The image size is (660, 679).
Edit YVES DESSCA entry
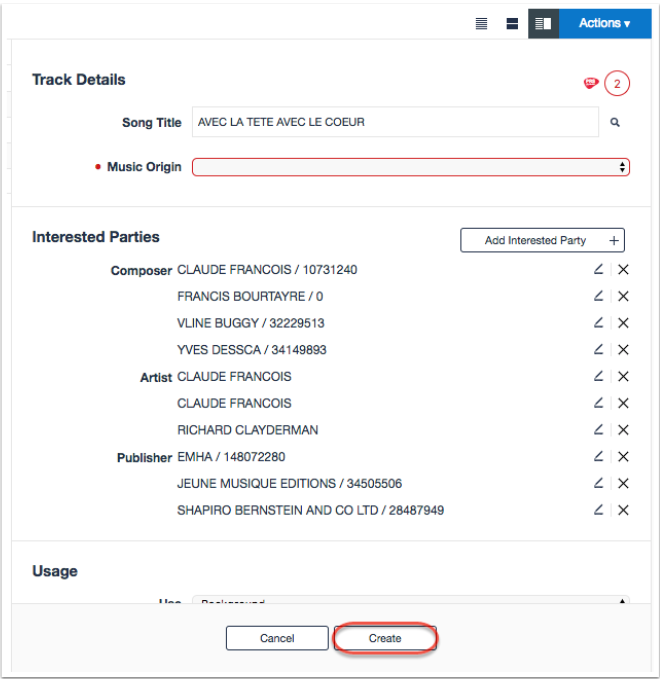[x=599, y=349]
